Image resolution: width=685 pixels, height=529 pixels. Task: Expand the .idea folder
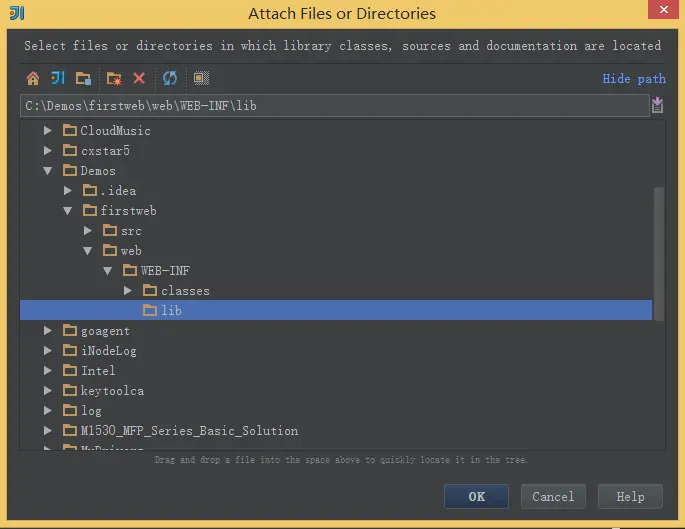[x=68, y=191]
